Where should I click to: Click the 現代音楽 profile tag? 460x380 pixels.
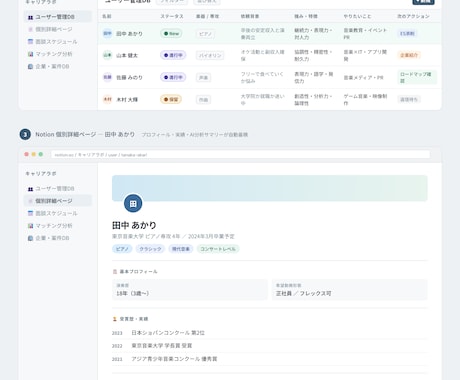(181, 249)
